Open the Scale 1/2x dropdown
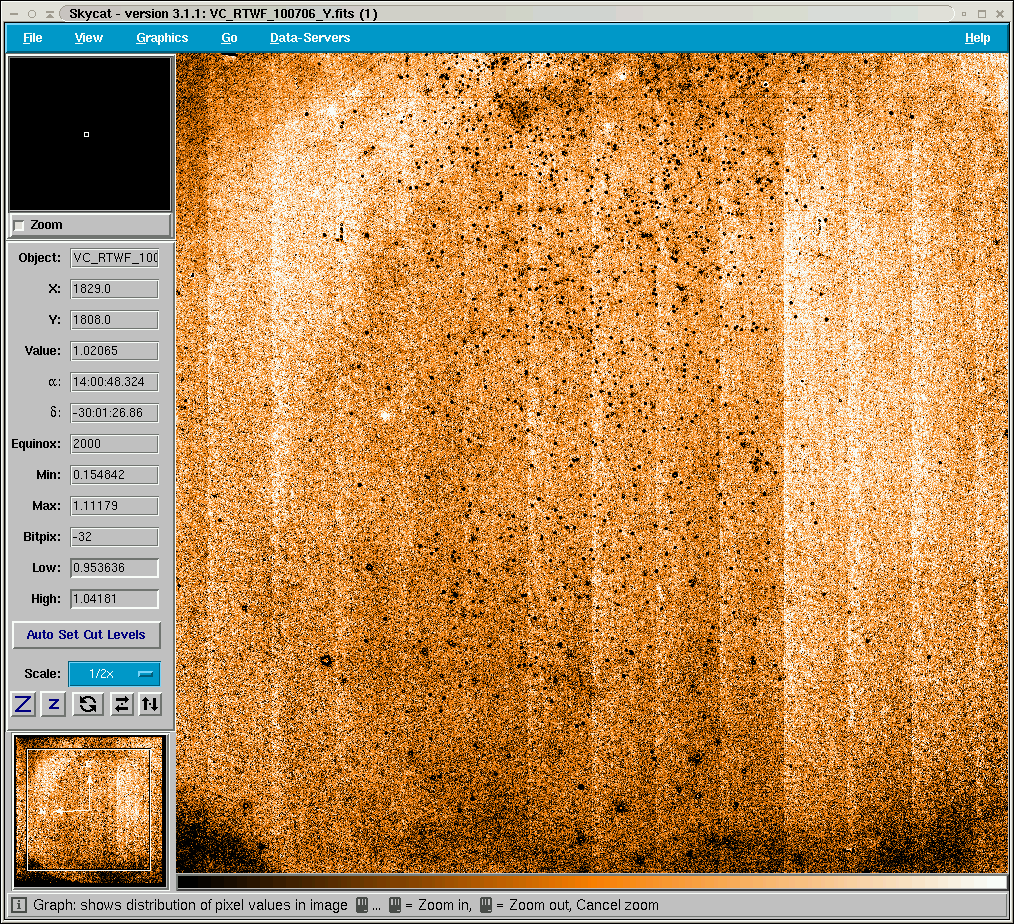Image resolution: width=1014 pixels, height=924 pixels. [x=114, y=673]
